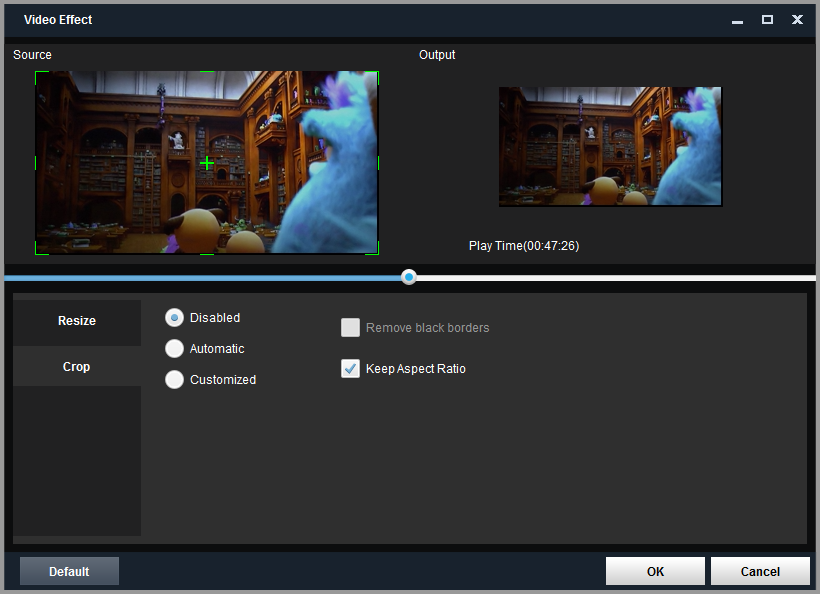The image size is (820, 594).
Task: Click the play time slider handle
Action: tap(409, 277)
